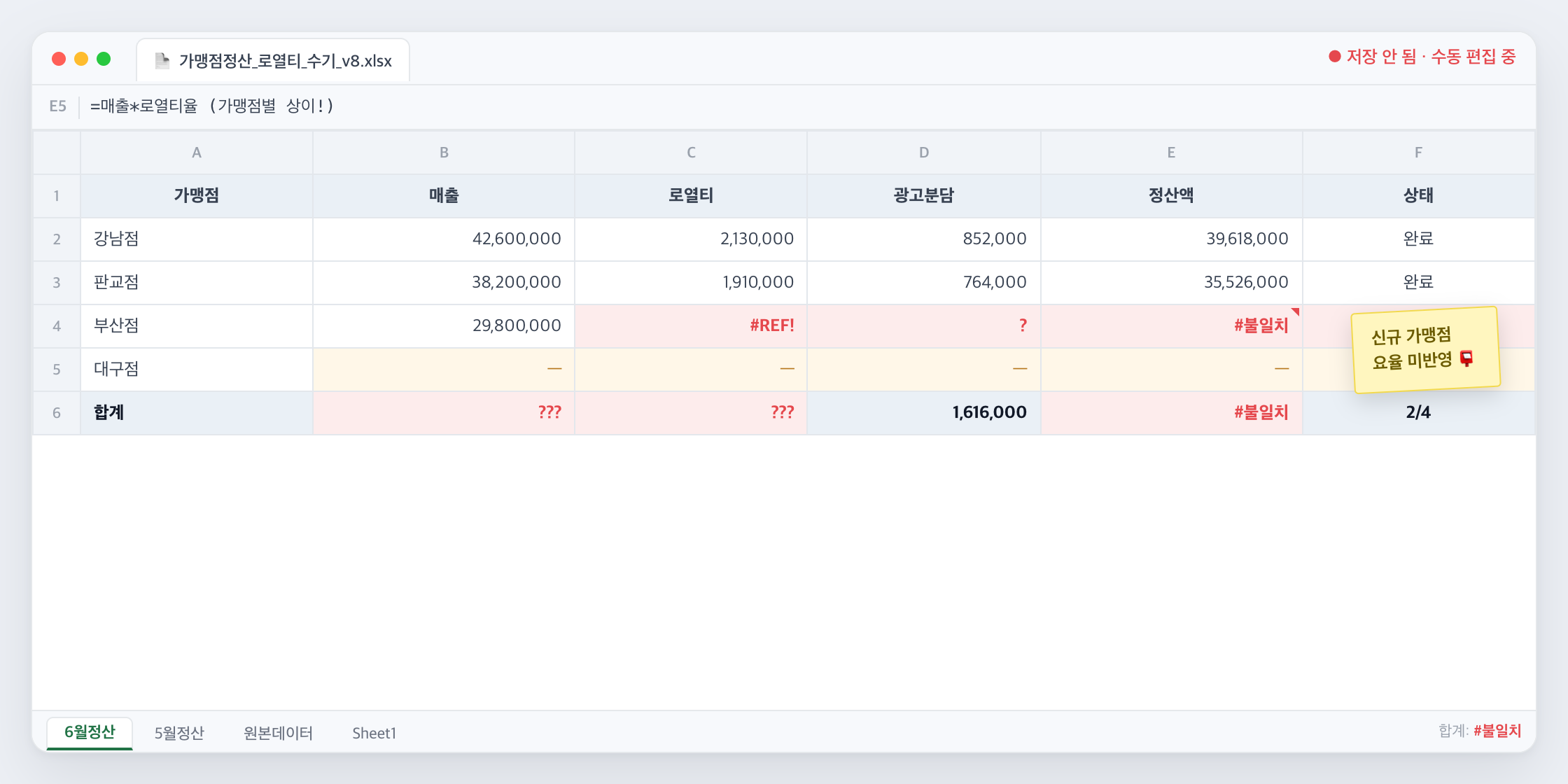Viewport: 1568px width, 784px height.
Task: Select the 1,616,000 total cell
Action: 924,412
